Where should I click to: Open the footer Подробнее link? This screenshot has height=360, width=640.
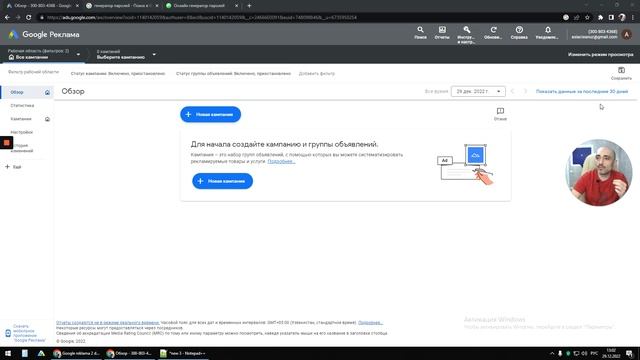click(370, 322)
